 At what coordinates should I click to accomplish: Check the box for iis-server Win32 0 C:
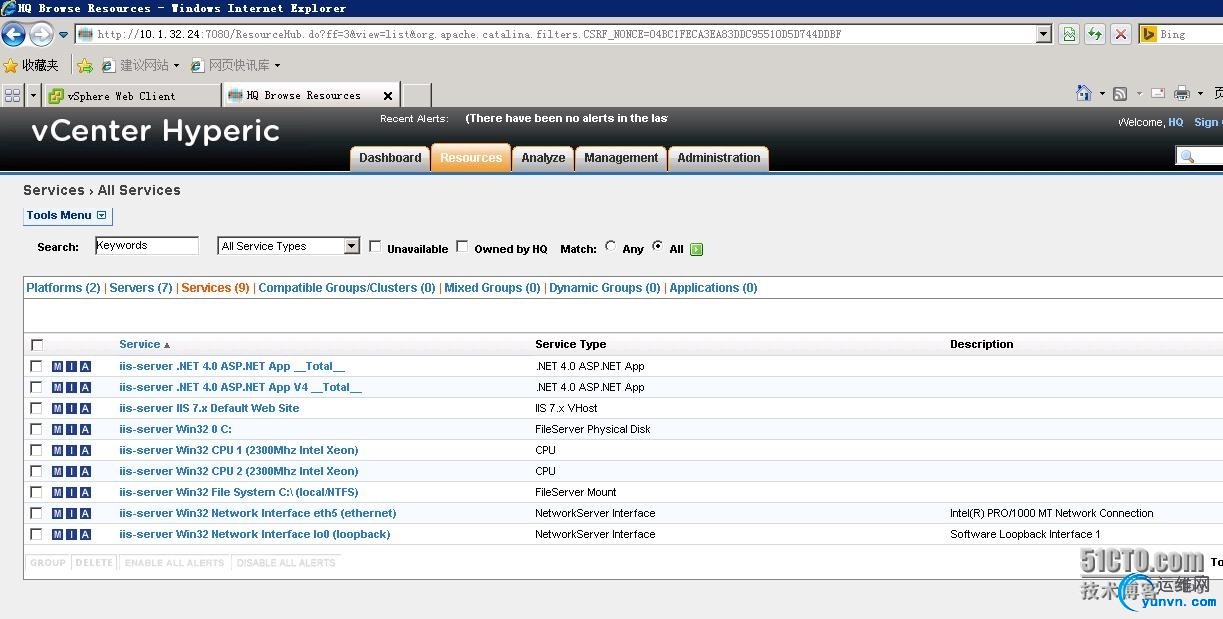click(37, 429)
